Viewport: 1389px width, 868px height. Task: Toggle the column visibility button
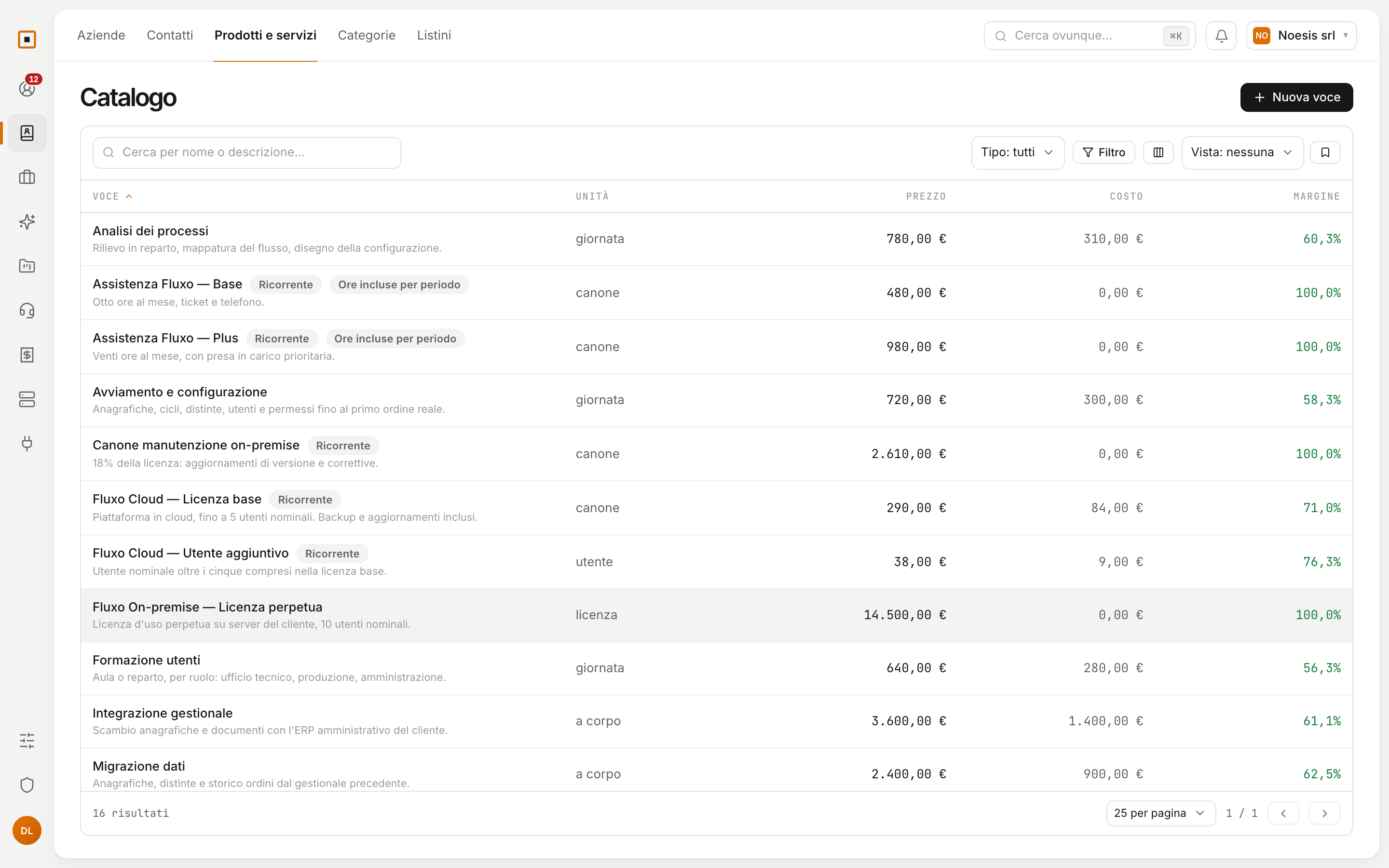[x=1158, y=152]
